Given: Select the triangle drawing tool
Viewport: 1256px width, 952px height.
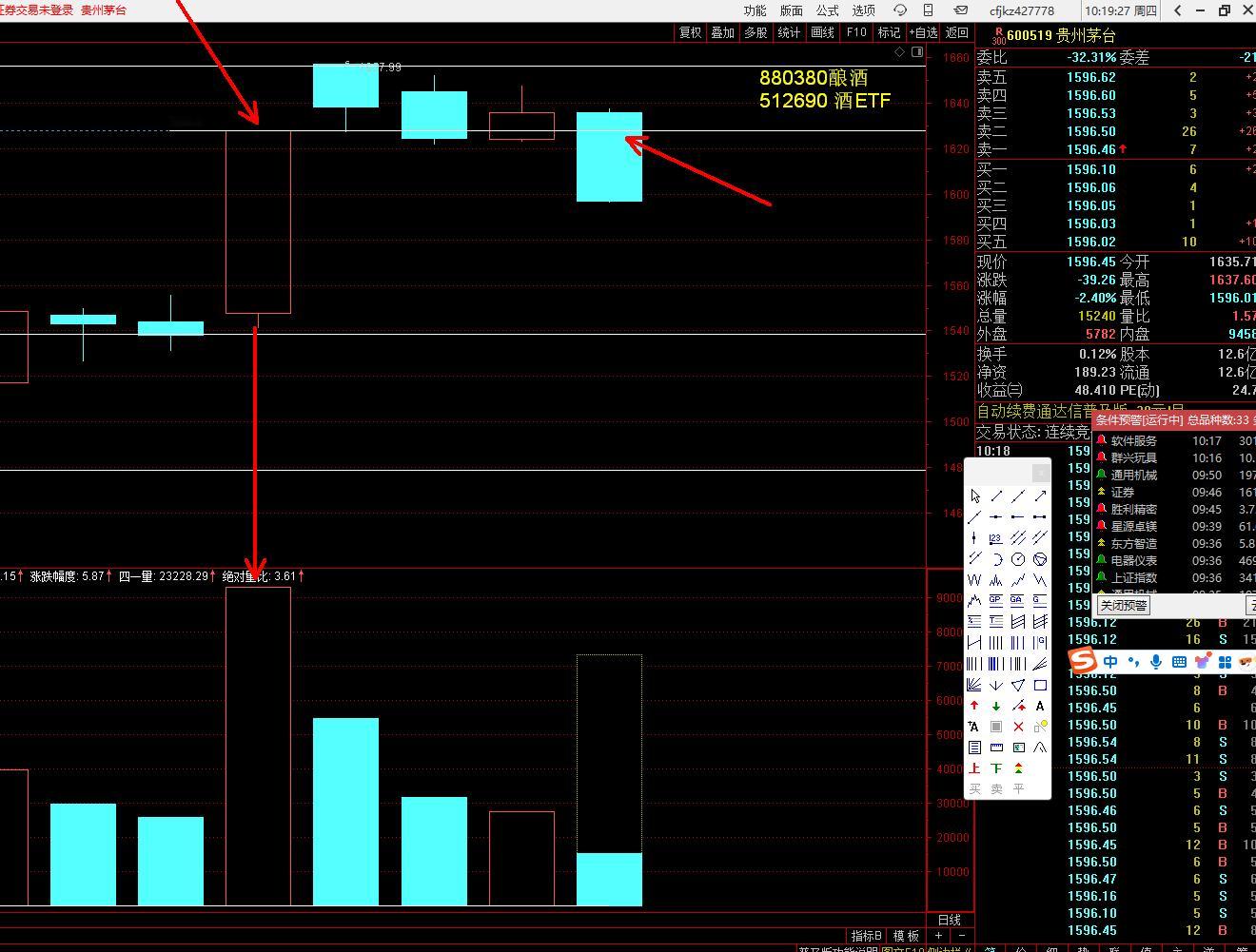Looking at the screenshot, I should coord(1018,685).
